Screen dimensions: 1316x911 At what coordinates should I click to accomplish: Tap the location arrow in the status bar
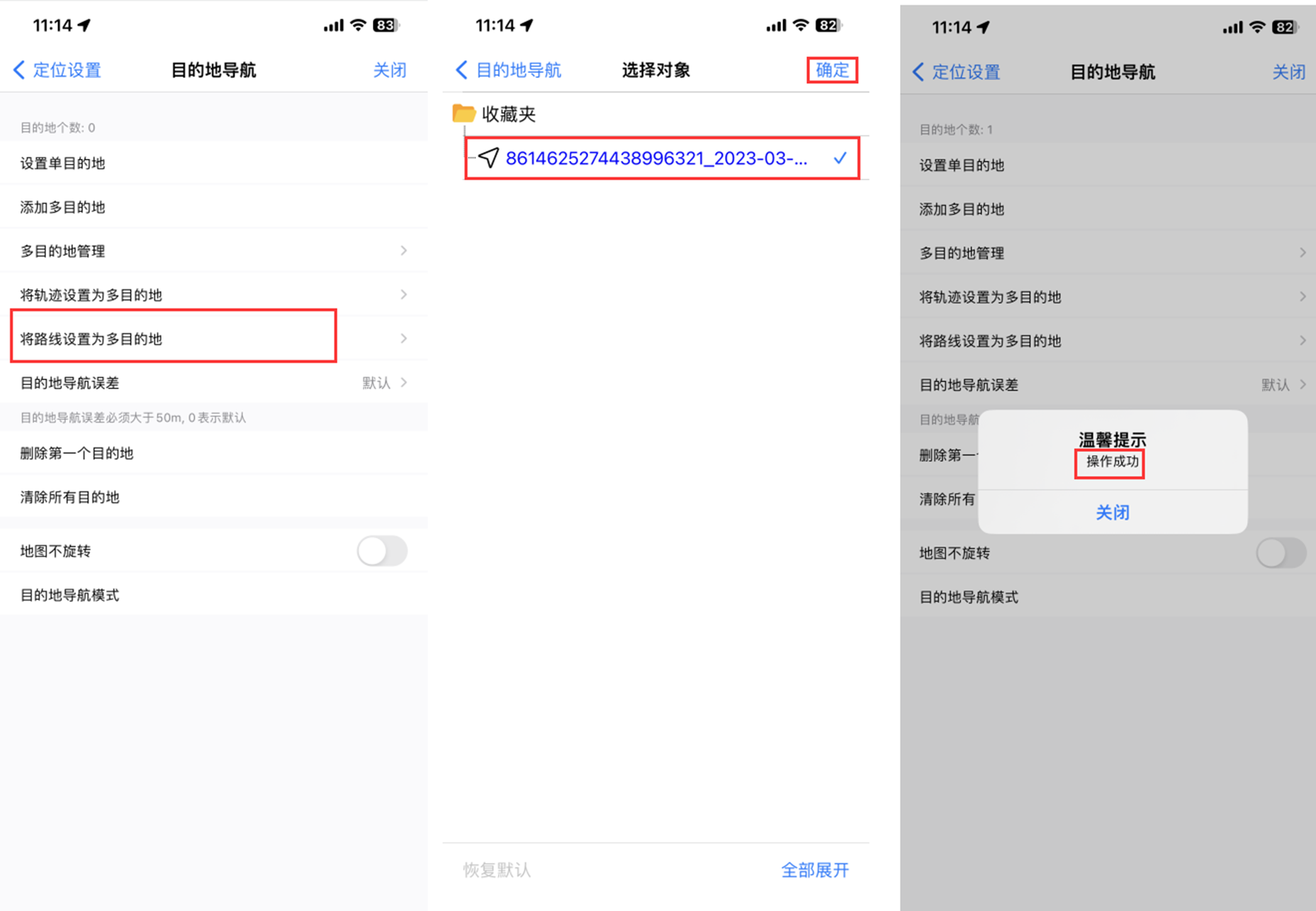coord(85,25)
